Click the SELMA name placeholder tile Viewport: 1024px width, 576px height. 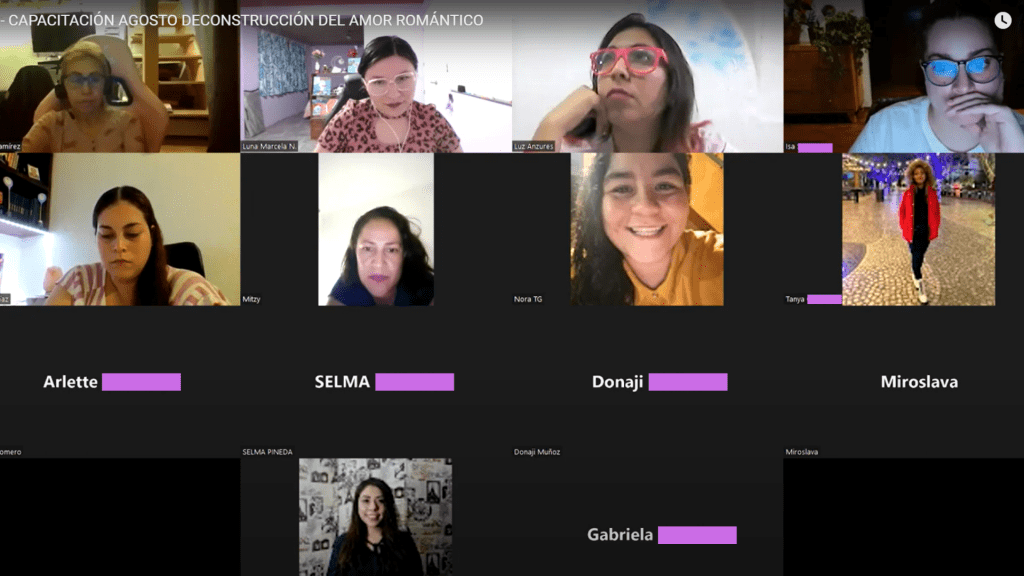tap(376, 382)
